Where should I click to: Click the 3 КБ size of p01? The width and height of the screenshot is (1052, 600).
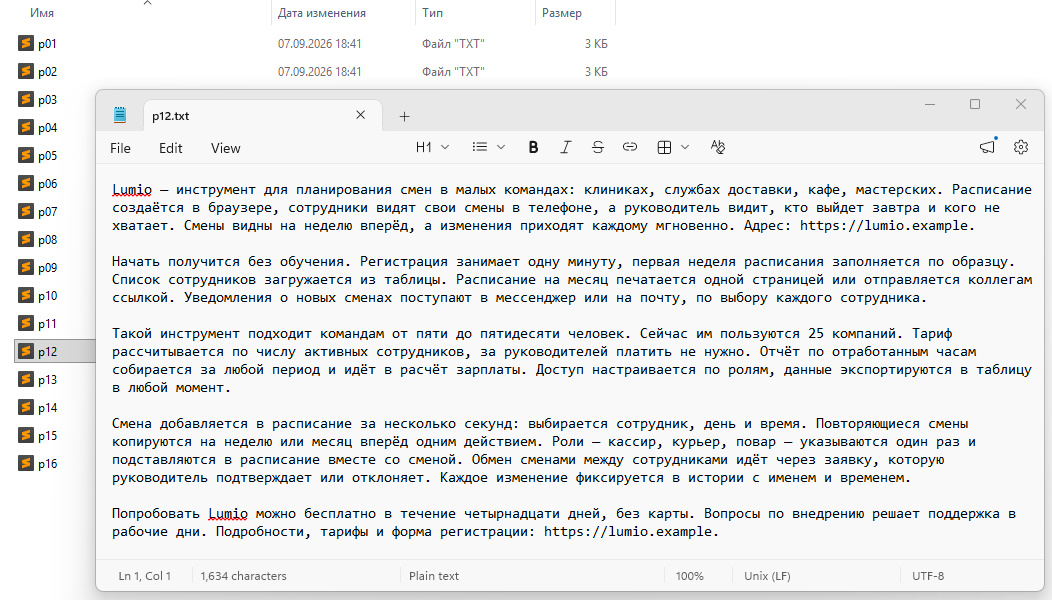click(x=596, y=44)
